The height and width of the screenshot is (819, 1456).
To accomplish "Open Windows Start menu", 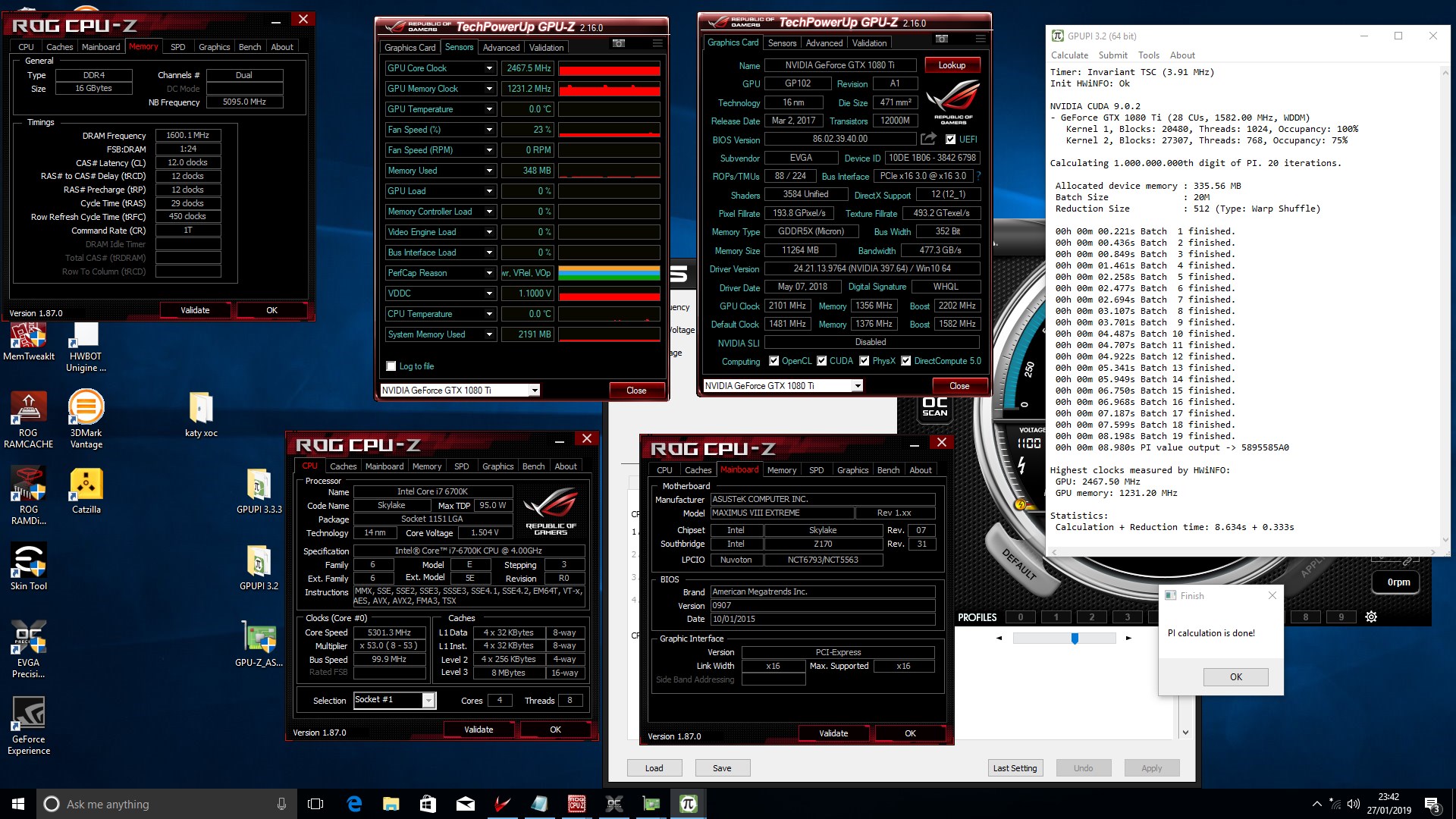I will 18,804.
